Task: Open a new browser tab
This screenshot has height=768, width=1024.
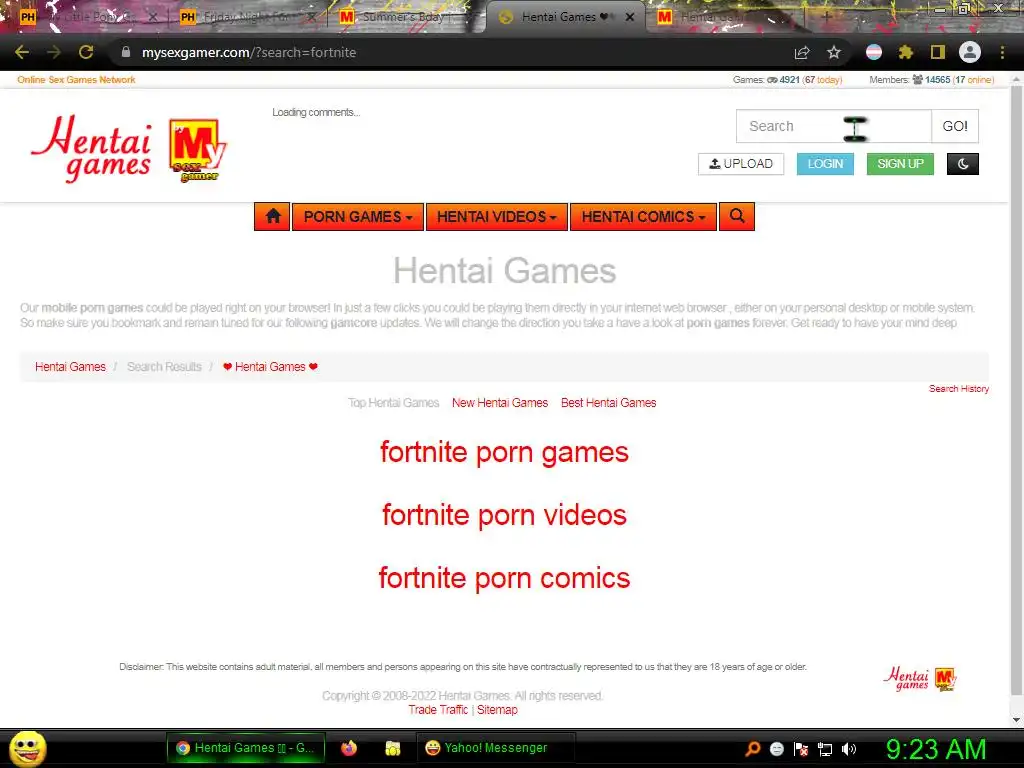Action: point(827,17)
